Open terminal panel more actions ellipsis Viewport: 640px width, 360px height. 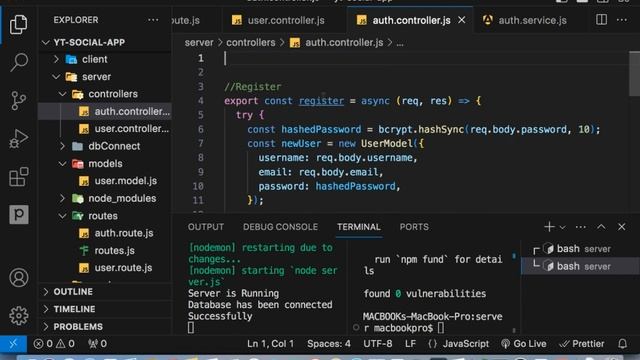point(580,227)
